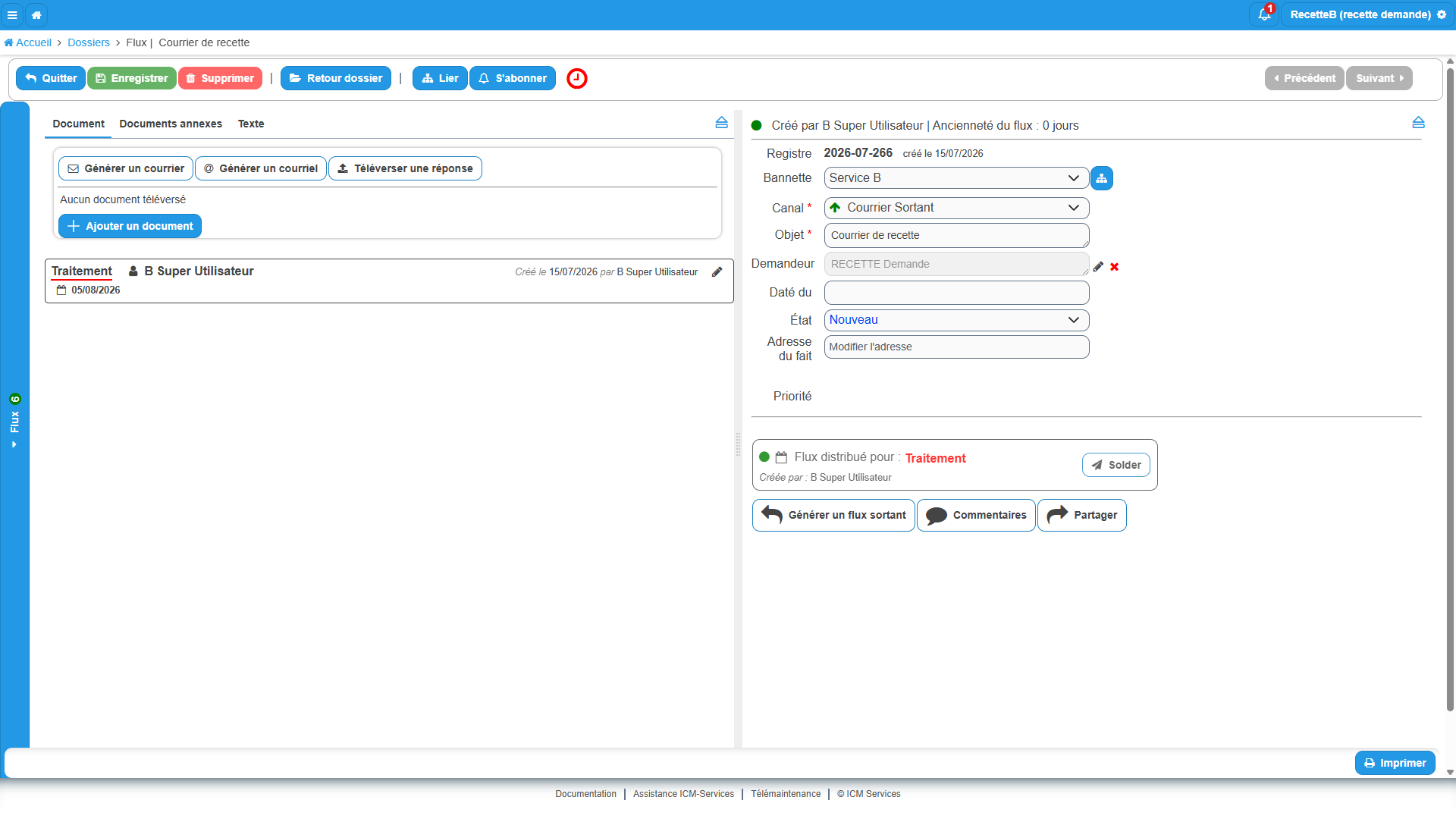Viewport: 1456px width, 819px height.
Task: Open the Bannette Service B dropdown
Action: pos(956,178)
